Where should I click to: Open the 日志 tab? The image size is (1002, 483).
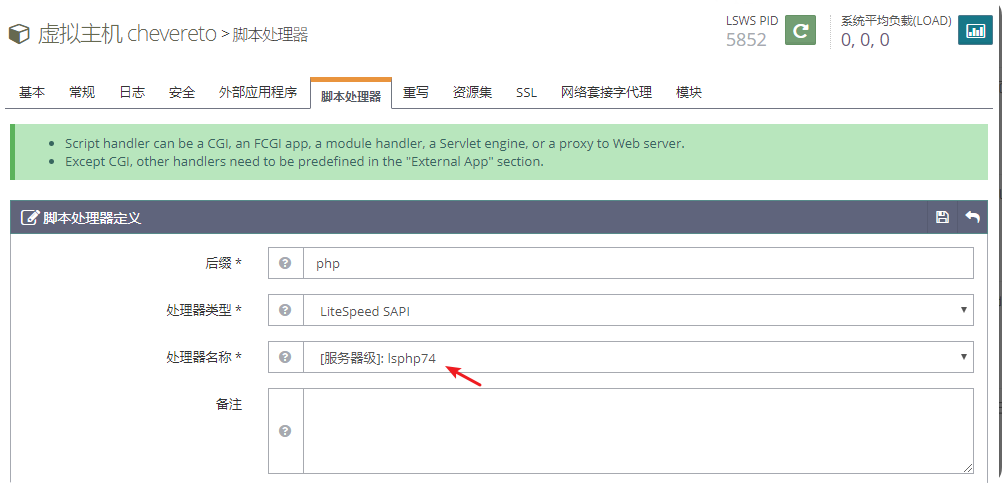point(132,93)
